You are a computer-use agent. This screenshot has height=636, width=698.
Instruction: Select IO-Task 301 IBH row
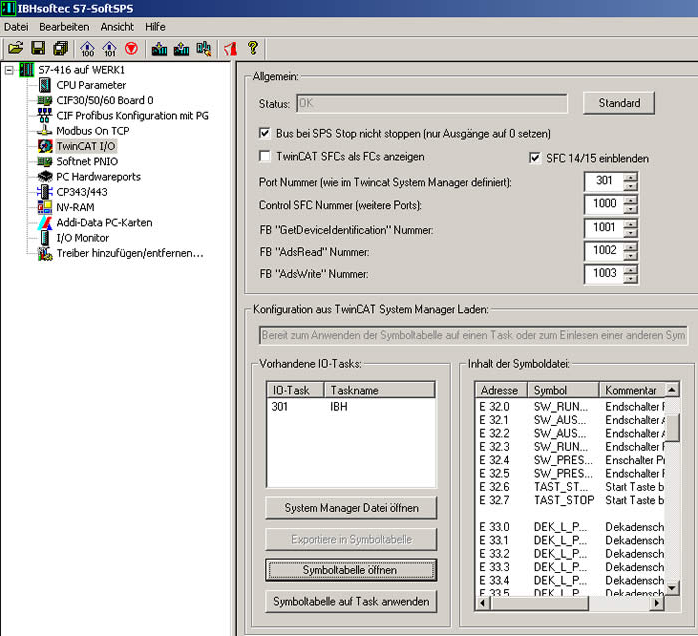(351, 406)
